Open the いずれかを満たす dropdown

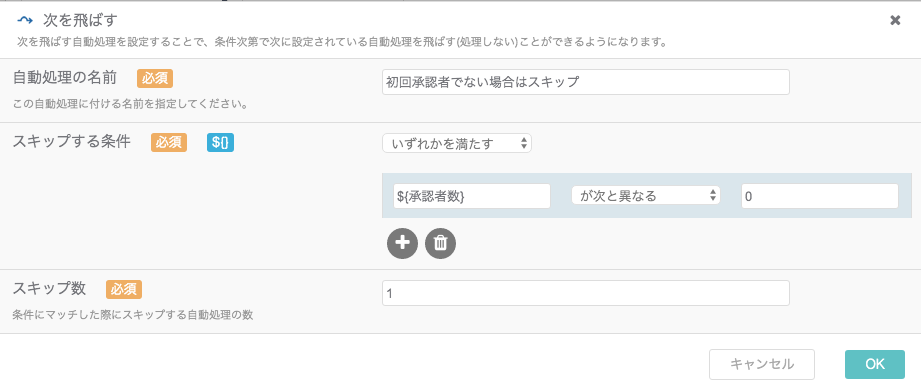pos(456,143)
